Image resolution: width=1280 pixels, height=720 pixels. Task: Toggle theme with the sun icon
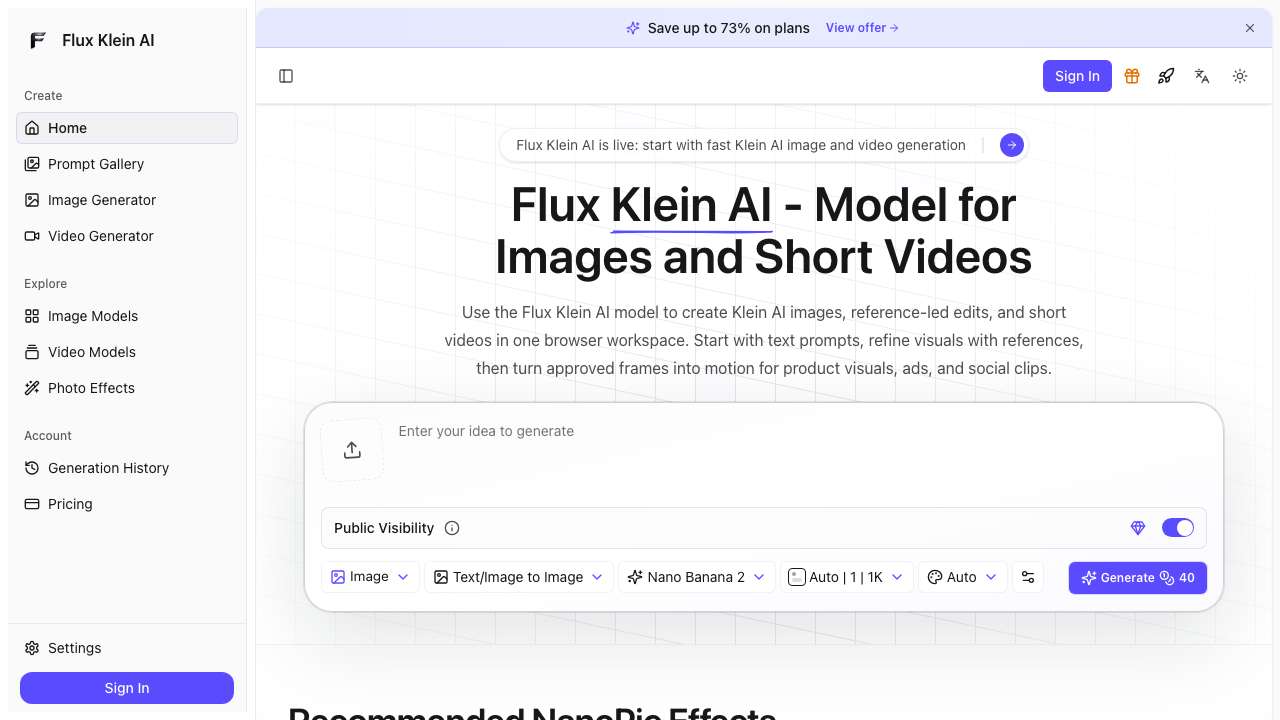(1240, 76)
